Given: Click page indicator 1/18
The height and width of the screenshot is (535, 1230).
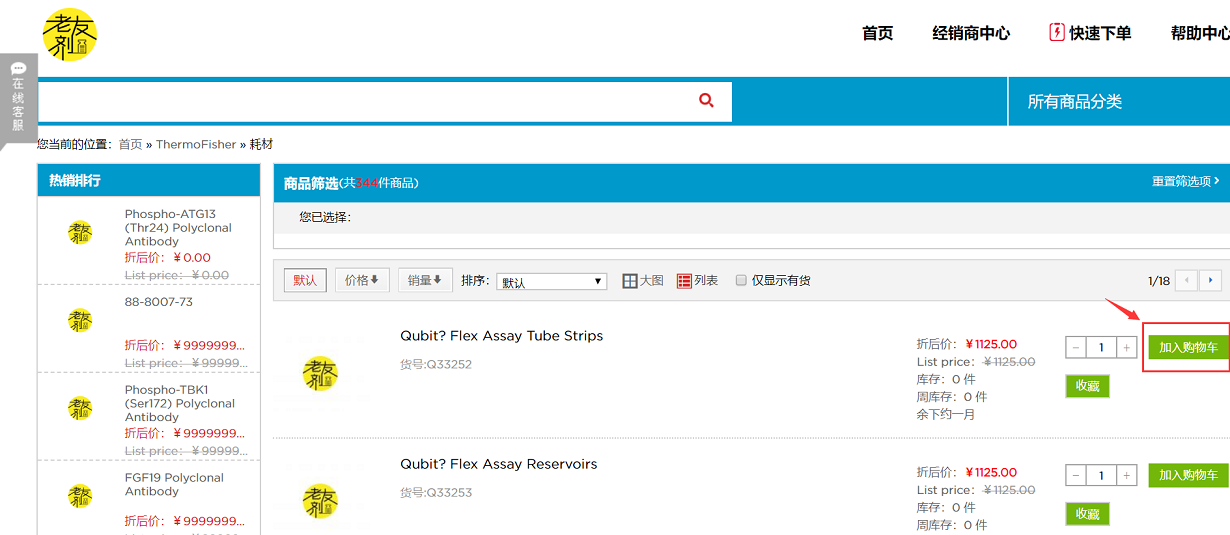Looking at the screenshot, I should click(1159, 281).
